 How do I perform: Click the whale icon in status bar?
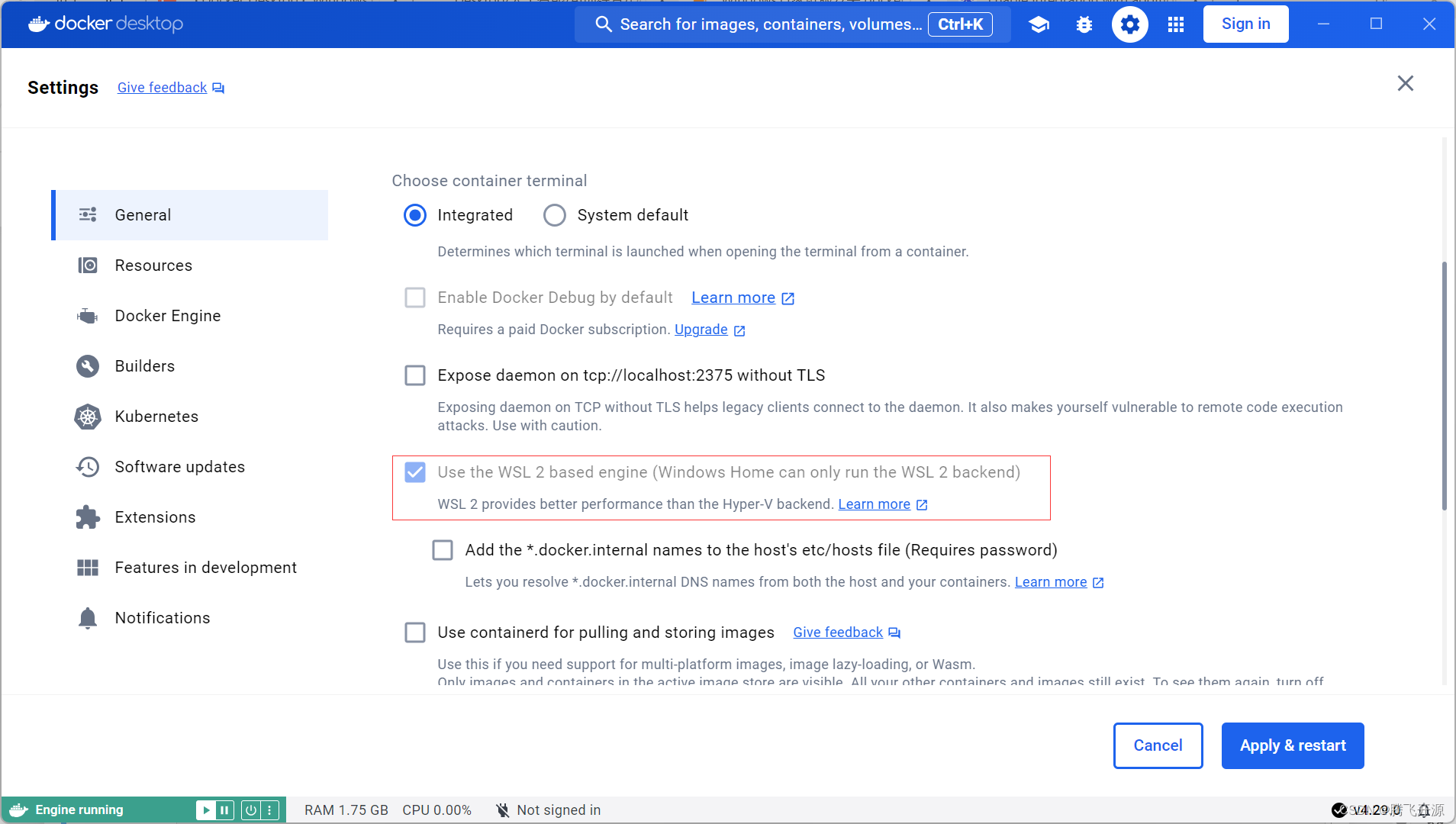pyautogui.click(x=18, y=810)
